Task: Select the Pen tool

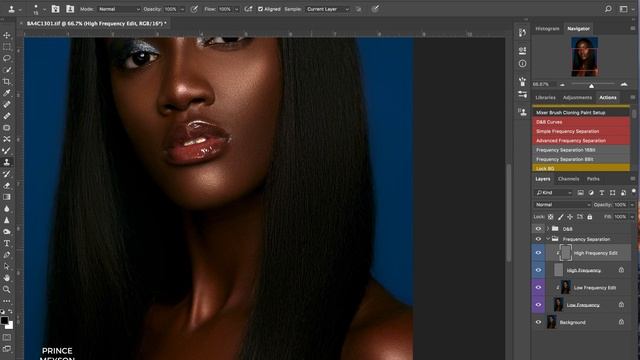Action: pos(7,255)
